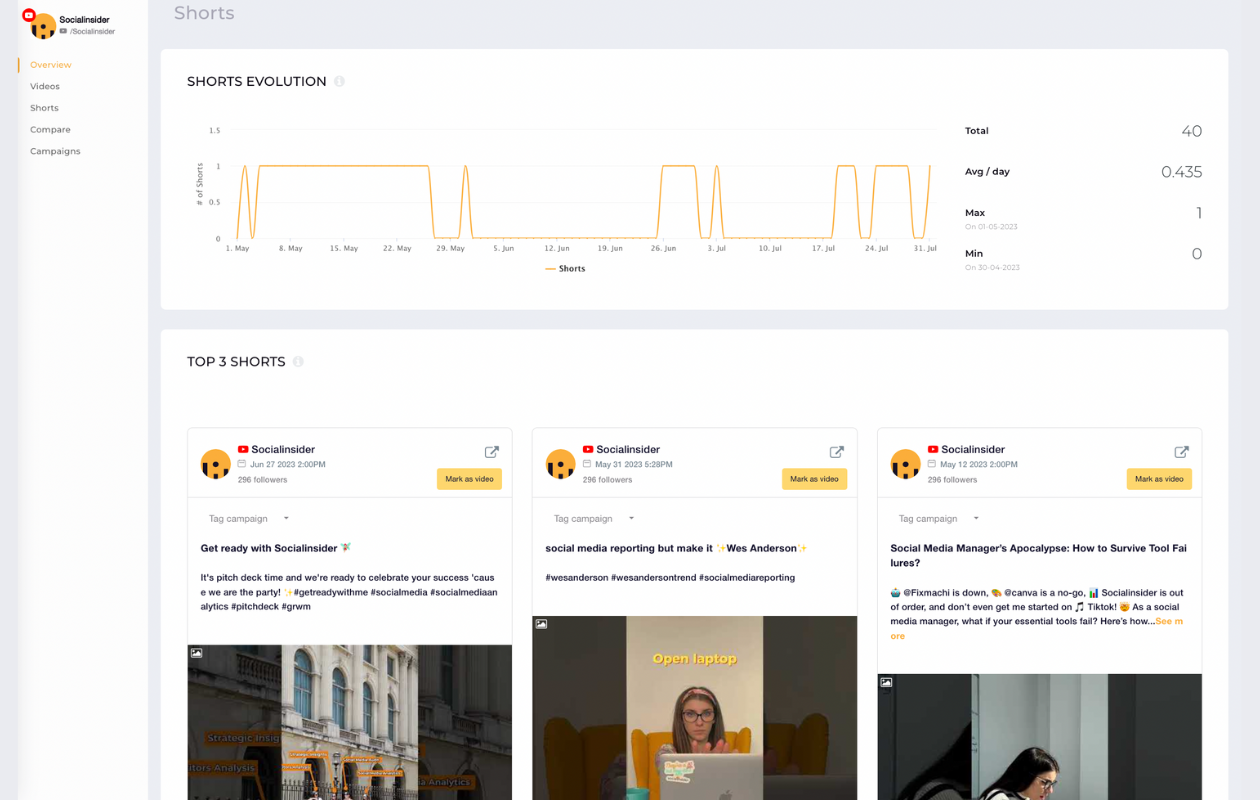
Task: Expand the full Apocalypse description with See more
Action: coord(1171,621)
